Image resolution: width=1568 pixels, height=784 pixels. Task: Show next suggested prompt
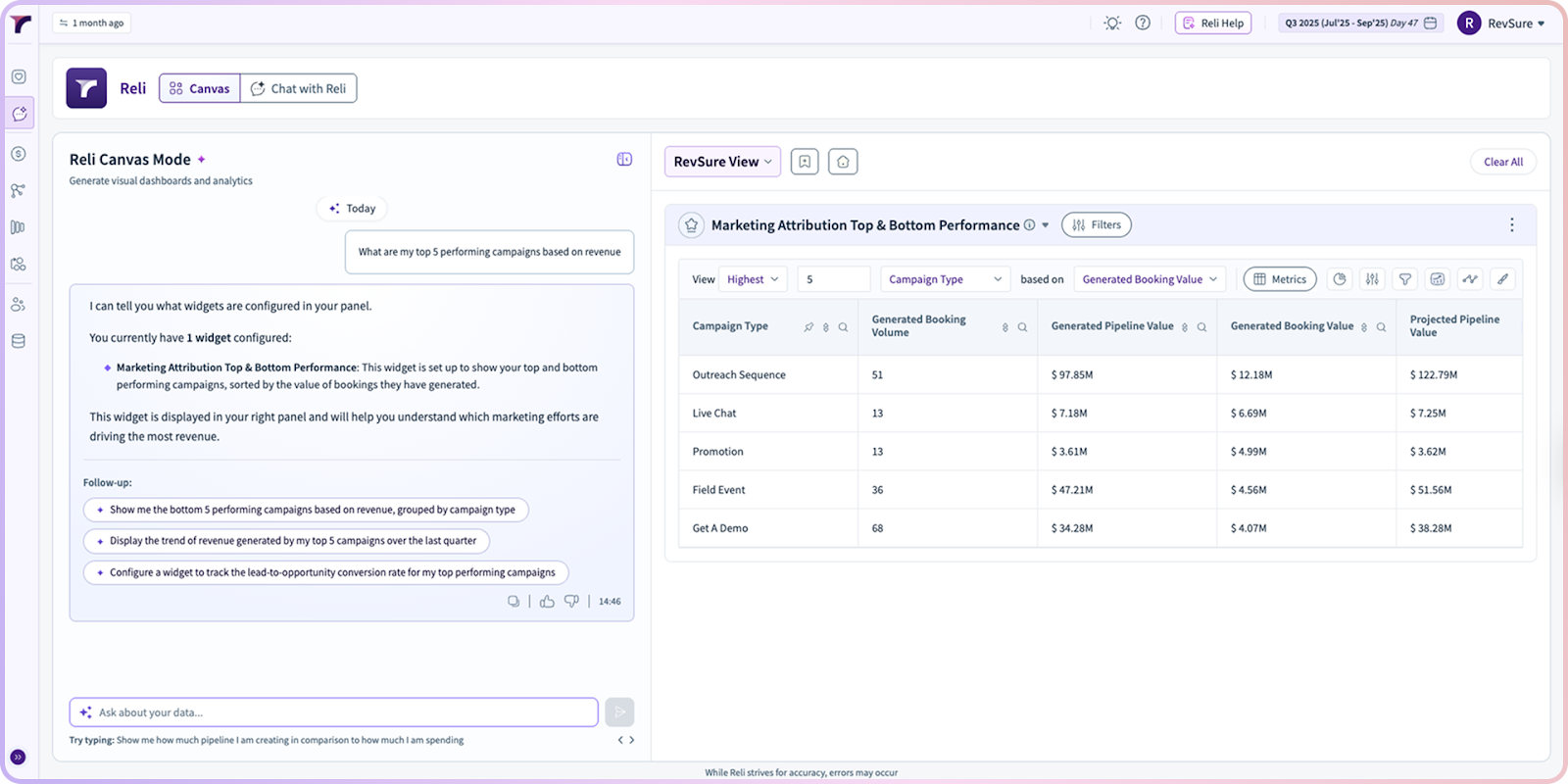(x=632, y=740)
